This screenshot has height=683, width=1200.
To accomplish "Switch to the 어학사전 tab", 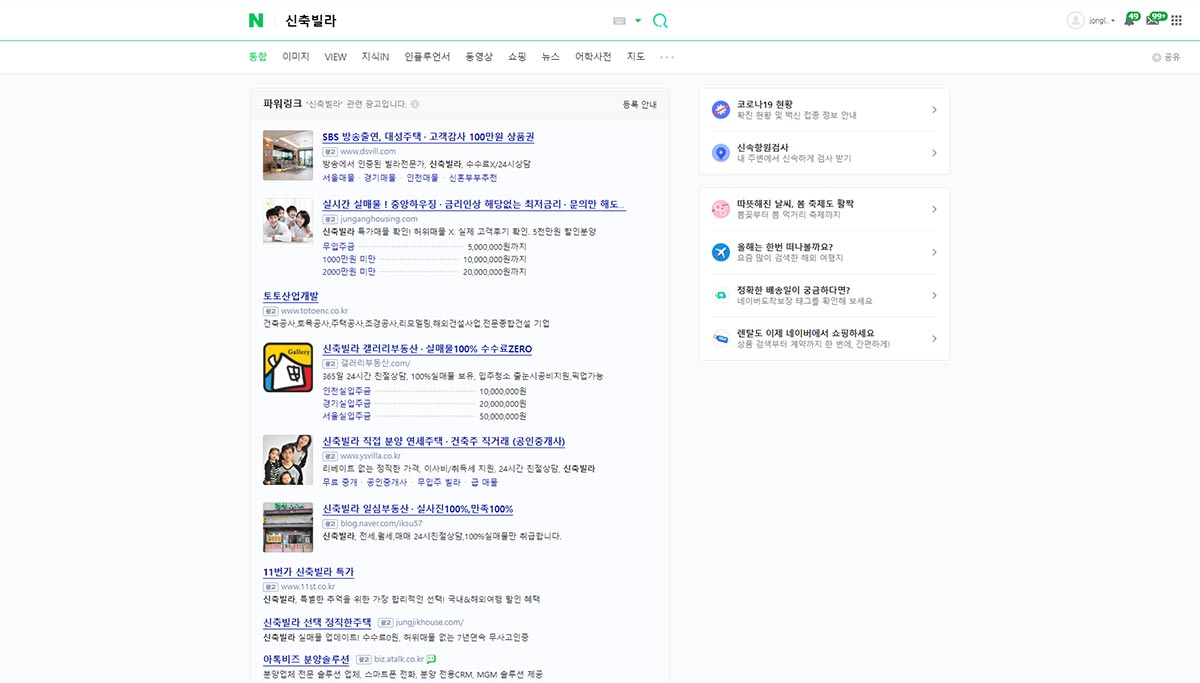I will (593, 57).
